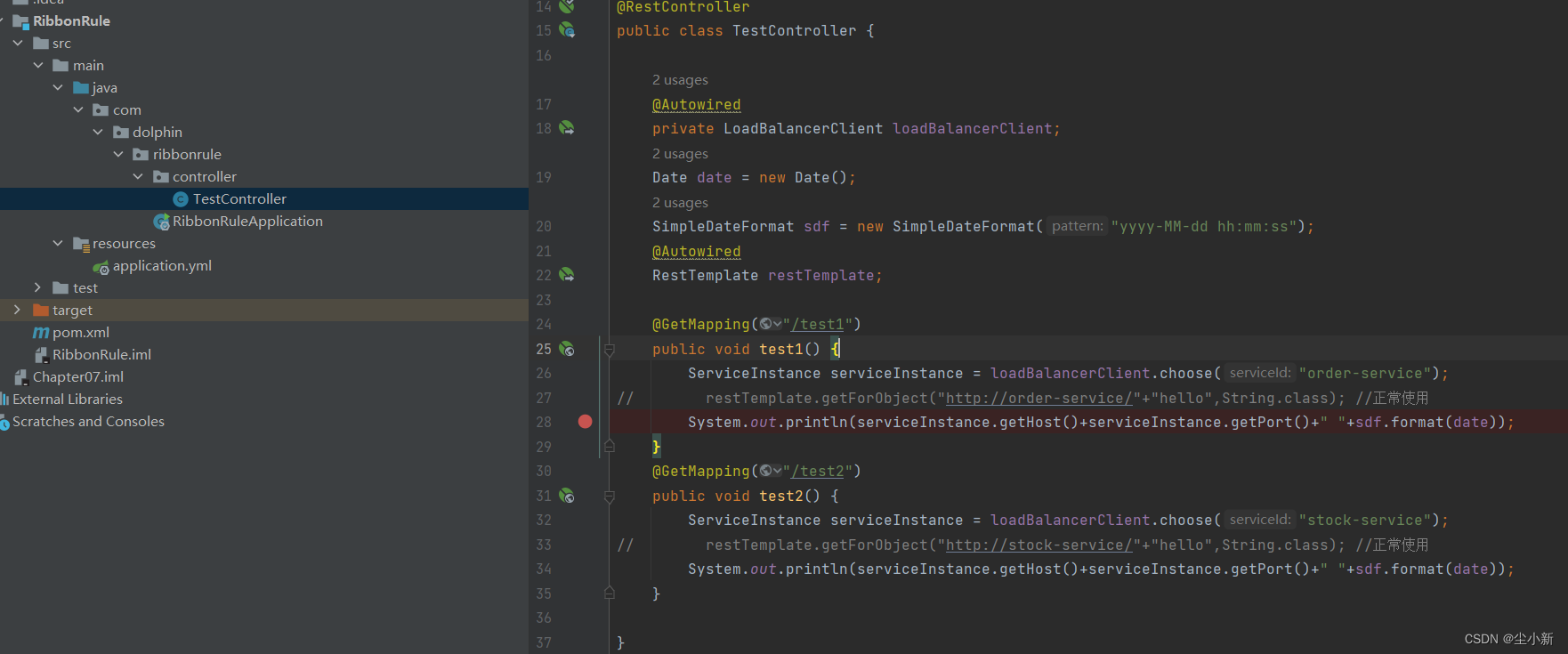Screen dimensions: 1568x654
Task: Select Scratches and Consoles node
Action: pyautogui.click(x=88, y=422)
